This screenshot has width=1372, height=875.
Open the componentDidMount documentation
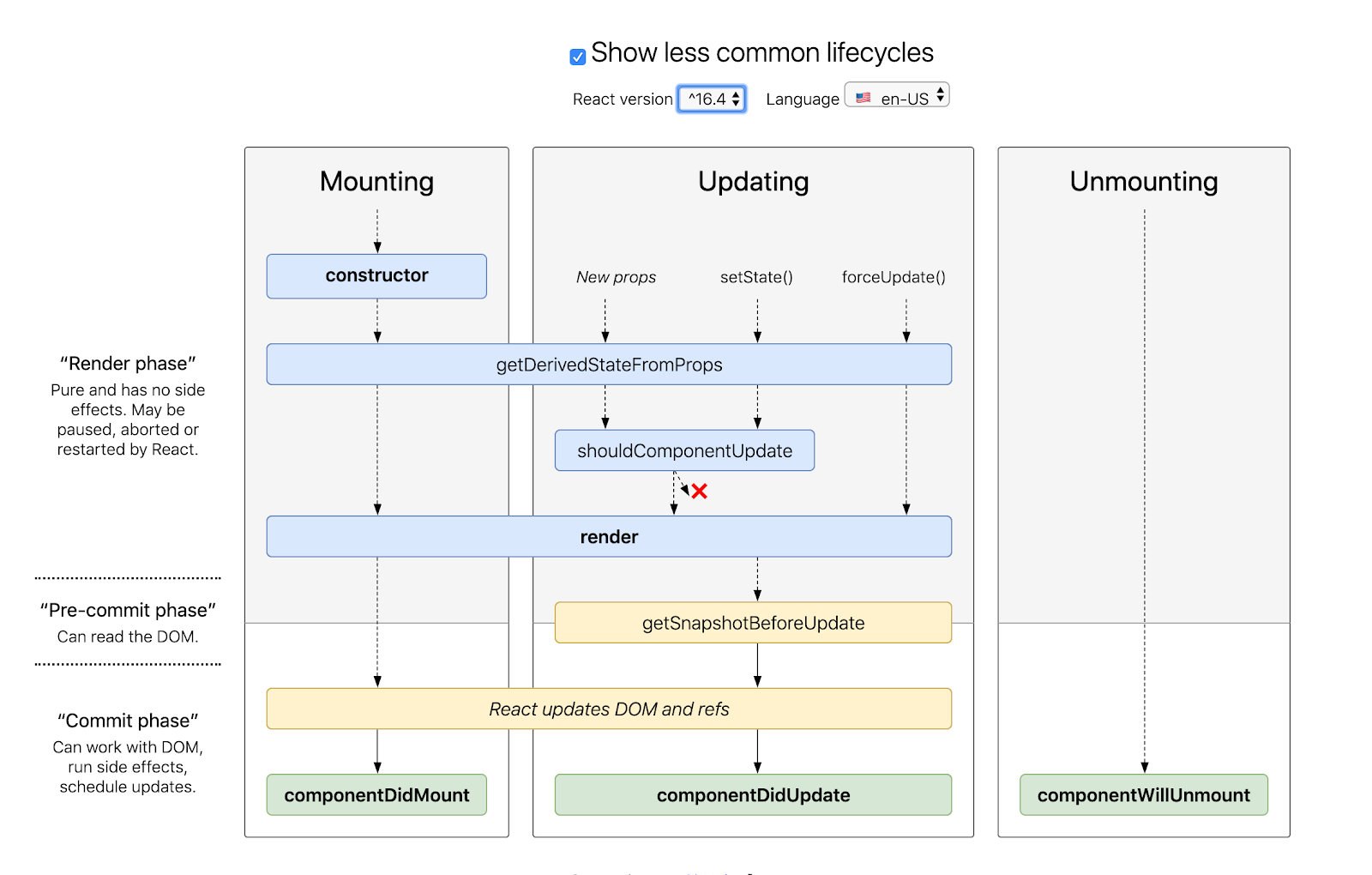[376, 794]
